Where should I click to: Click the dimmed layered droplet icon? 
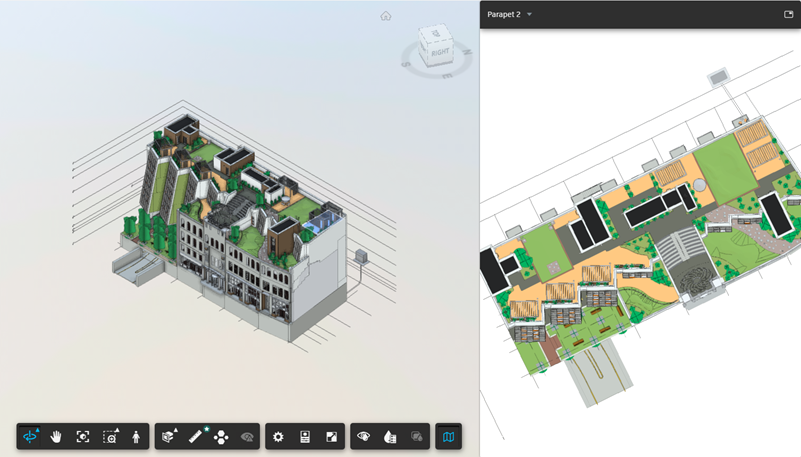[416, 437]
